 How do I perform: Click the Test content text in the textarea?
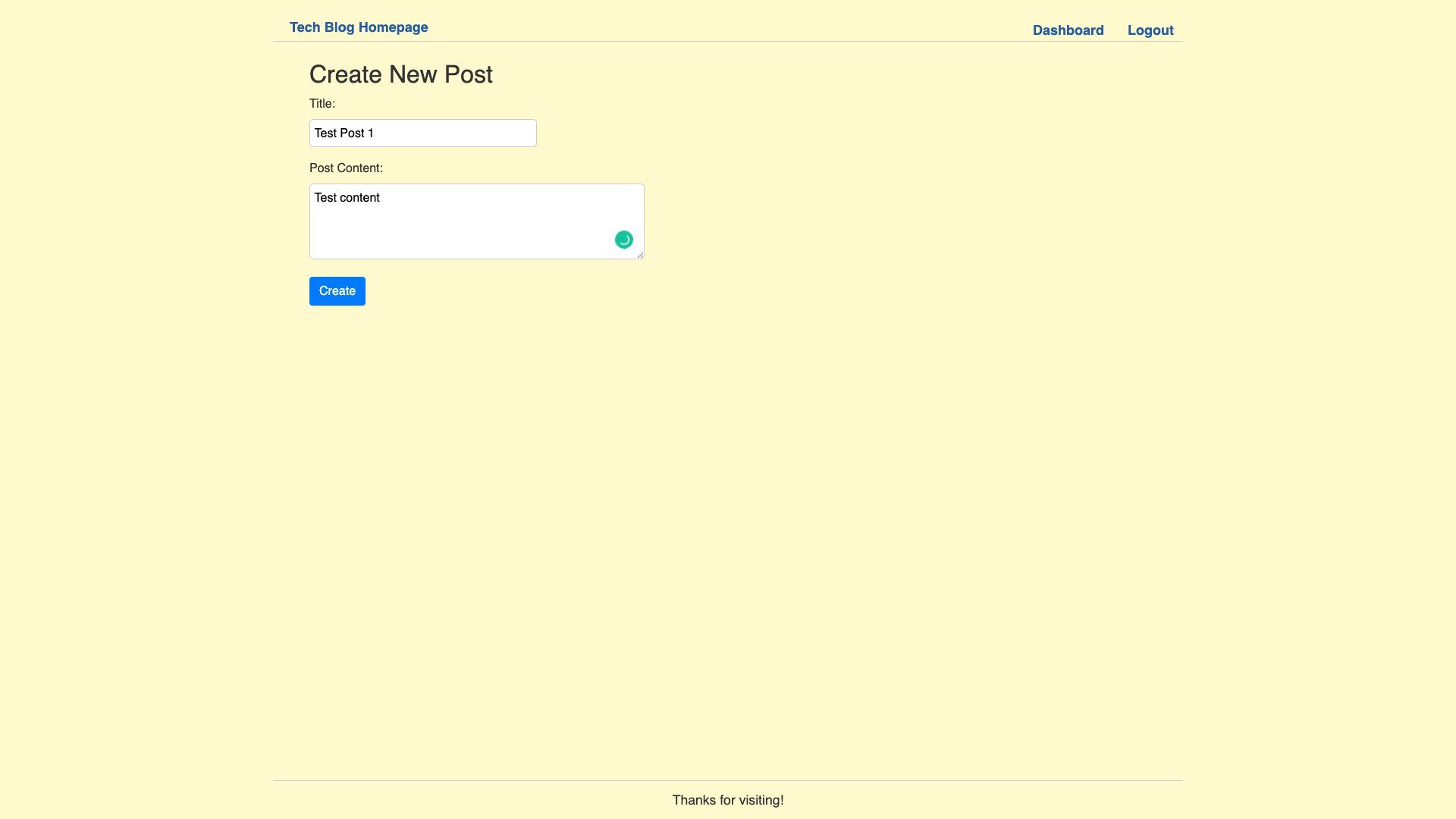click(347, 197)
